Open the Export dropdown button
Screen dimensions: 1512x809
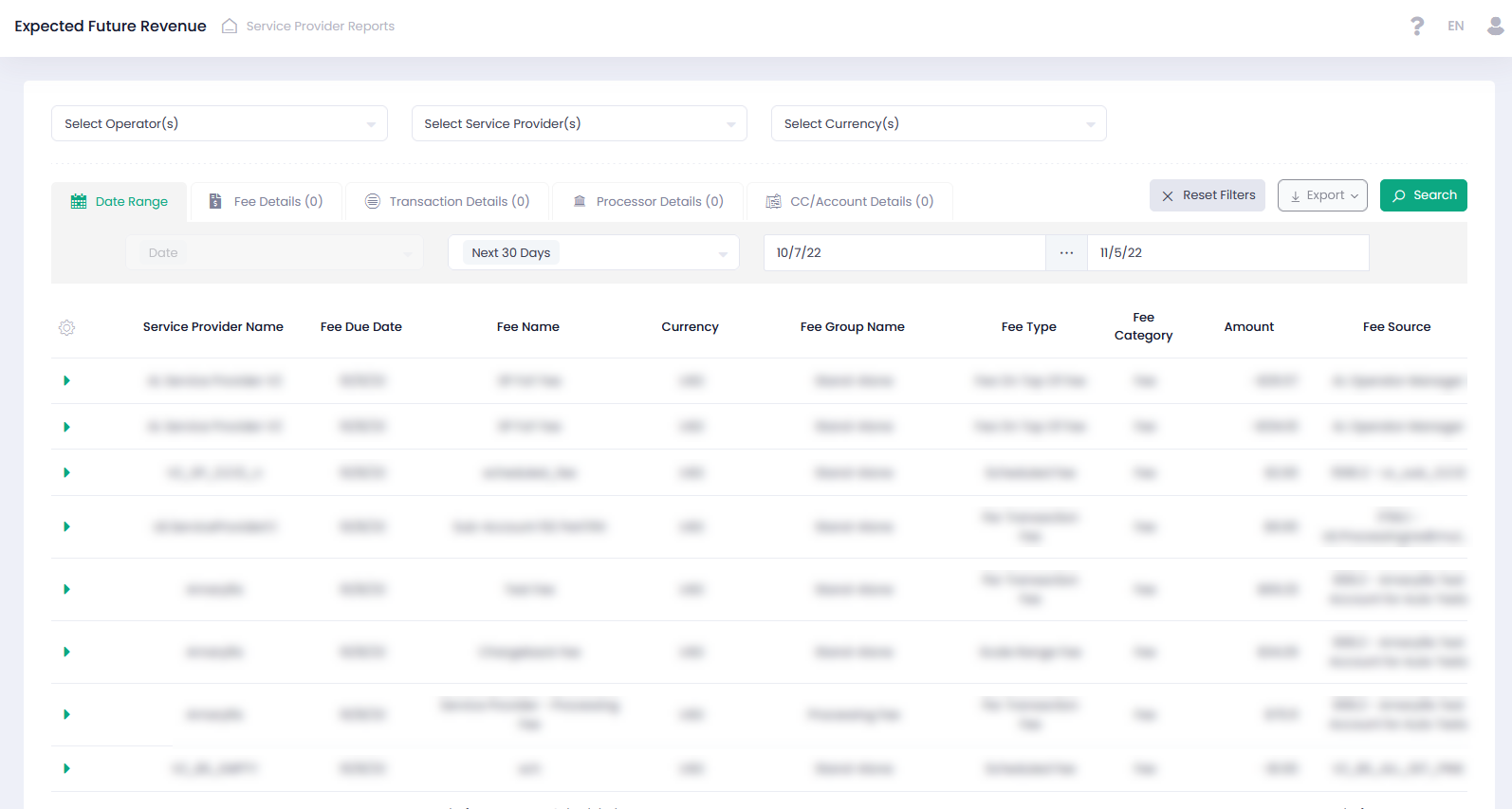[x=1322, y=195]
